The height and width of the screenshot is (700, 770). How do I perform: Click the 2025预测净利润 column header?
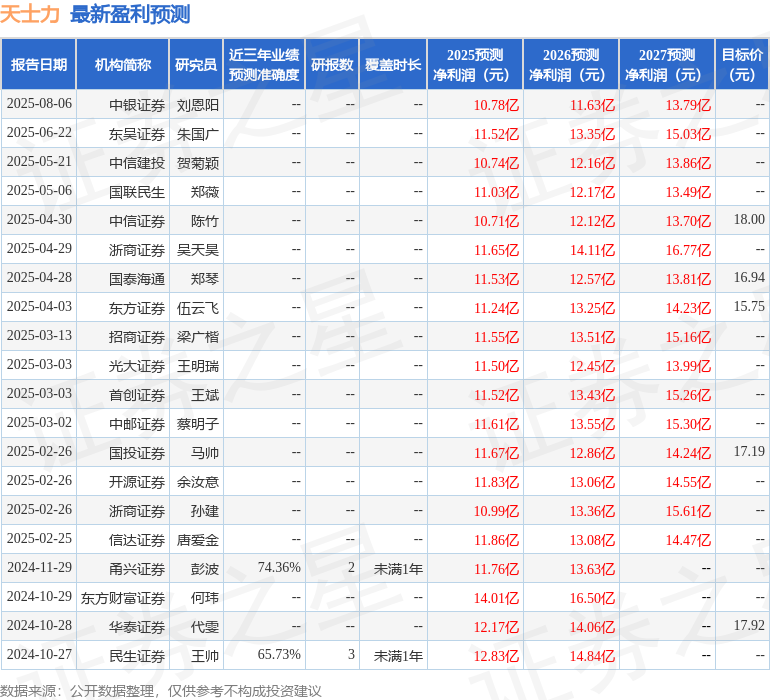475,64
